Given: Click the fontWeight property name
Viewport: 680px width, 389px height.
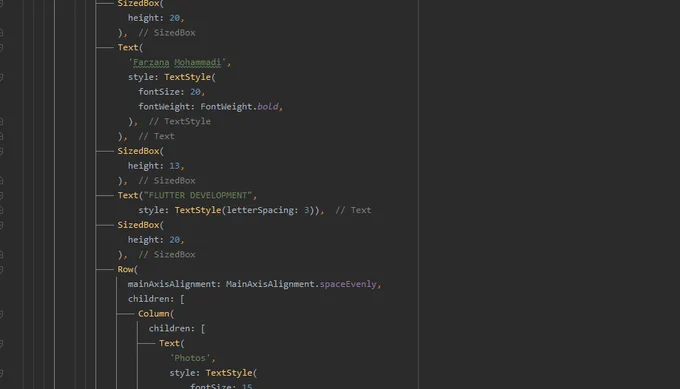Looking at the screenshot, I should (164, 107).
